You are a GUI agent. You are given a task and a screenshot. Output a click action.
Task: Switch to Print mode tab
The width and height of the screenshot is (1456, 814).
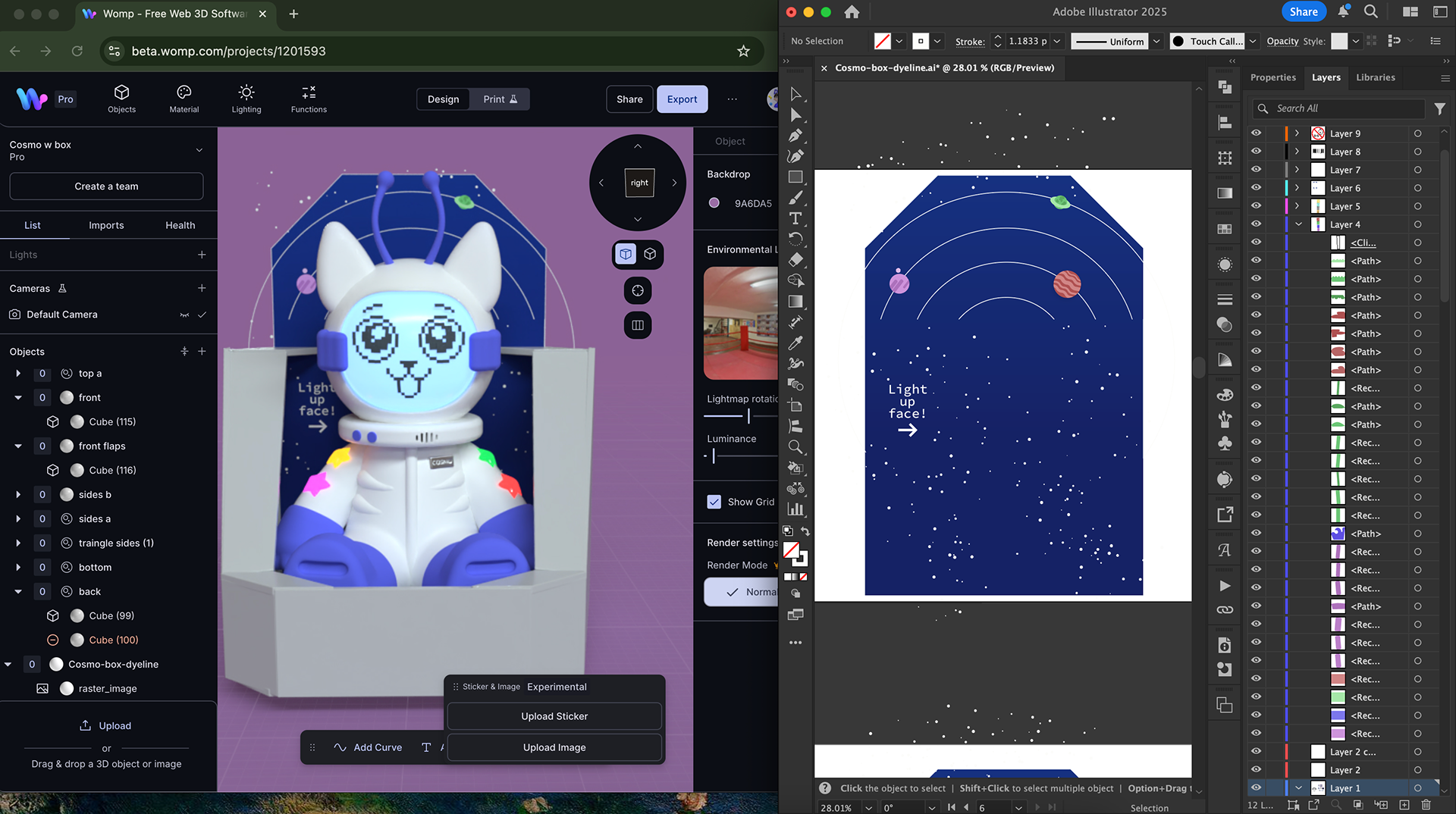pyautogui.click(x=500, y=99)
